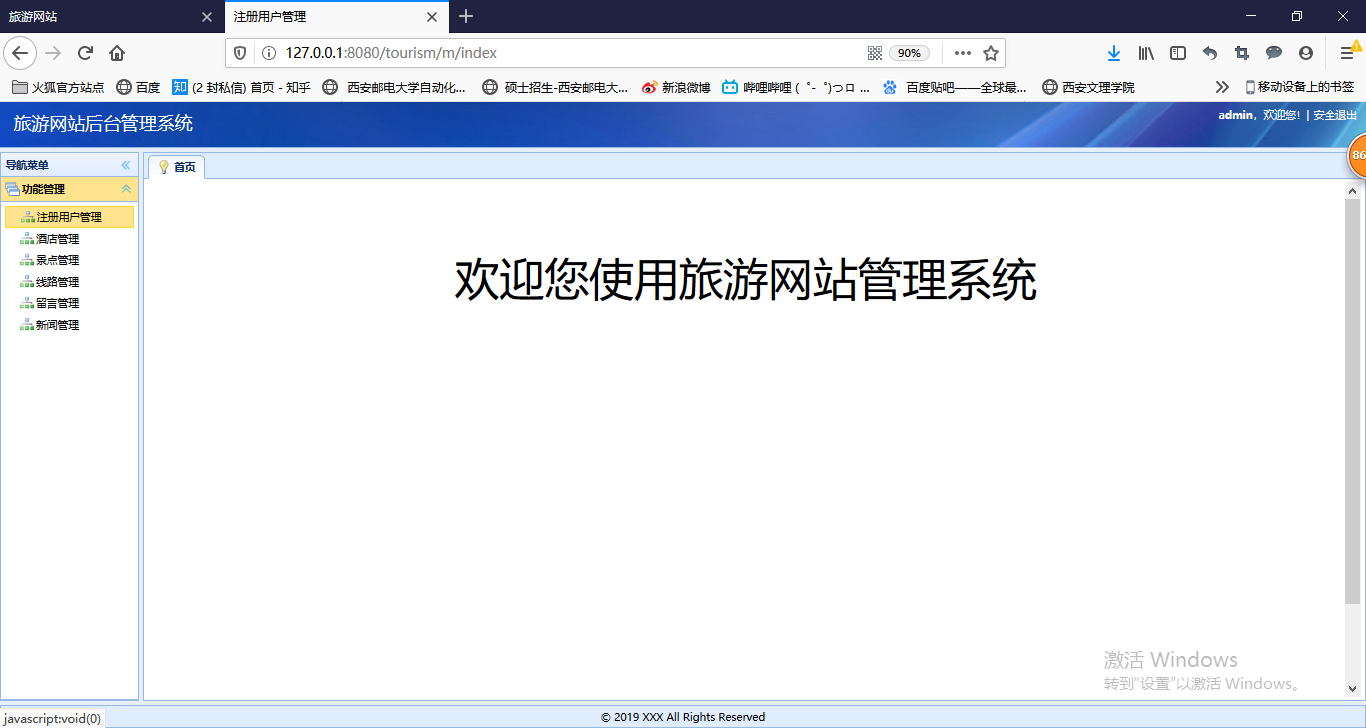Click the undo arrow toolbar icon

pyautogui.click(x=1210, y=53)
